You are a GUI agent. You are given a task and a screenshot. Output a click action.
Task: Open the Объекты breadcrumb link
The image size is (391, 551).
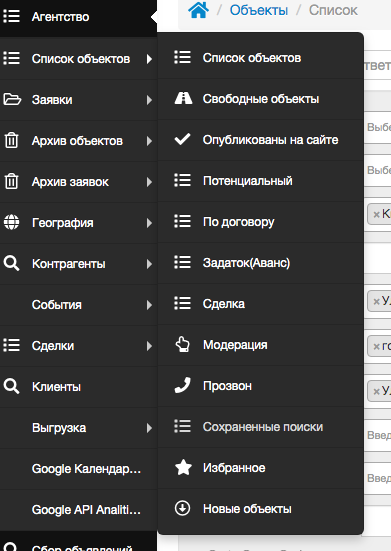tap(259, 10)
